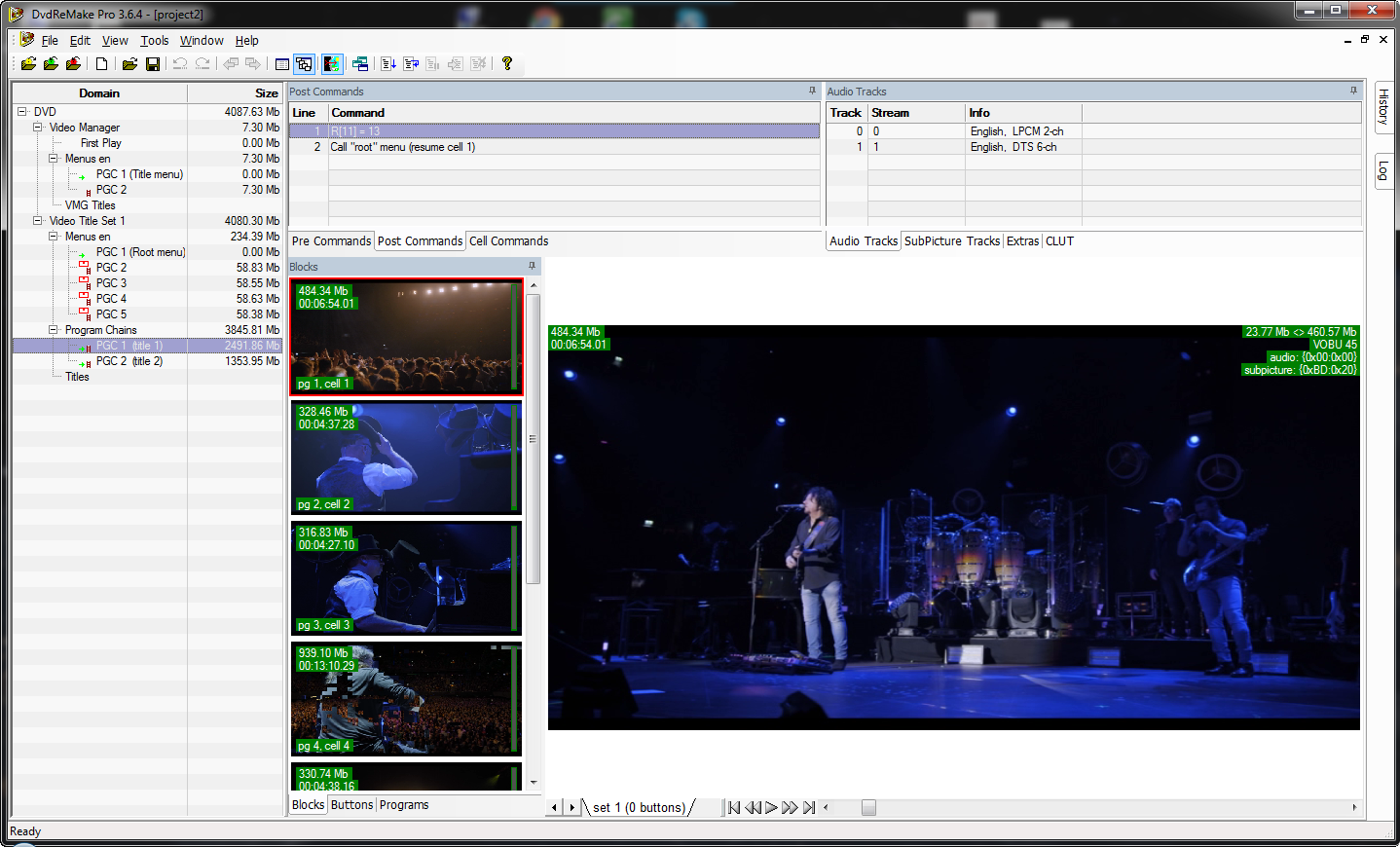Pin the Audio Tracks panel
The height and width of the screenshot is (847, 1400).
pyautogui.click(x=1352, y=91)
